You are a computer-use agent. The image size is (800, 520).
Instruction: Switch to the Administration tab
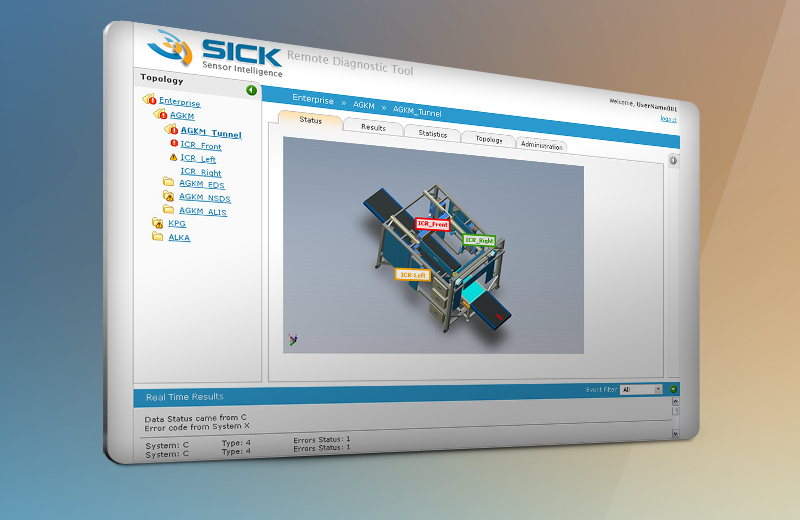542,145
